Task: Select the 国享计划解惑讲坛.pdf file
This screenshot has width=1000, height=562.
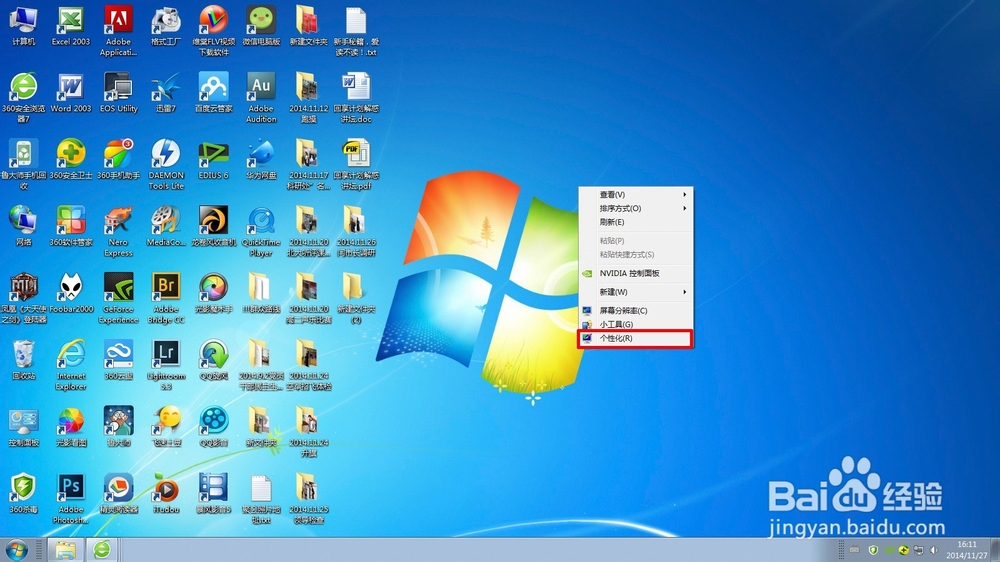Action: pyautogui.click(x=356, y=165)
